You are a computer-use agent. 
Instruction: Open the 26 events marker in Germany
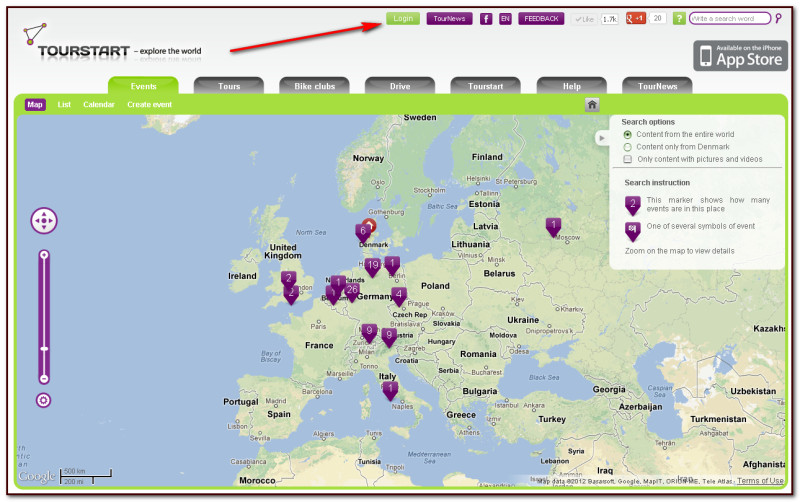tap(352, 292)
